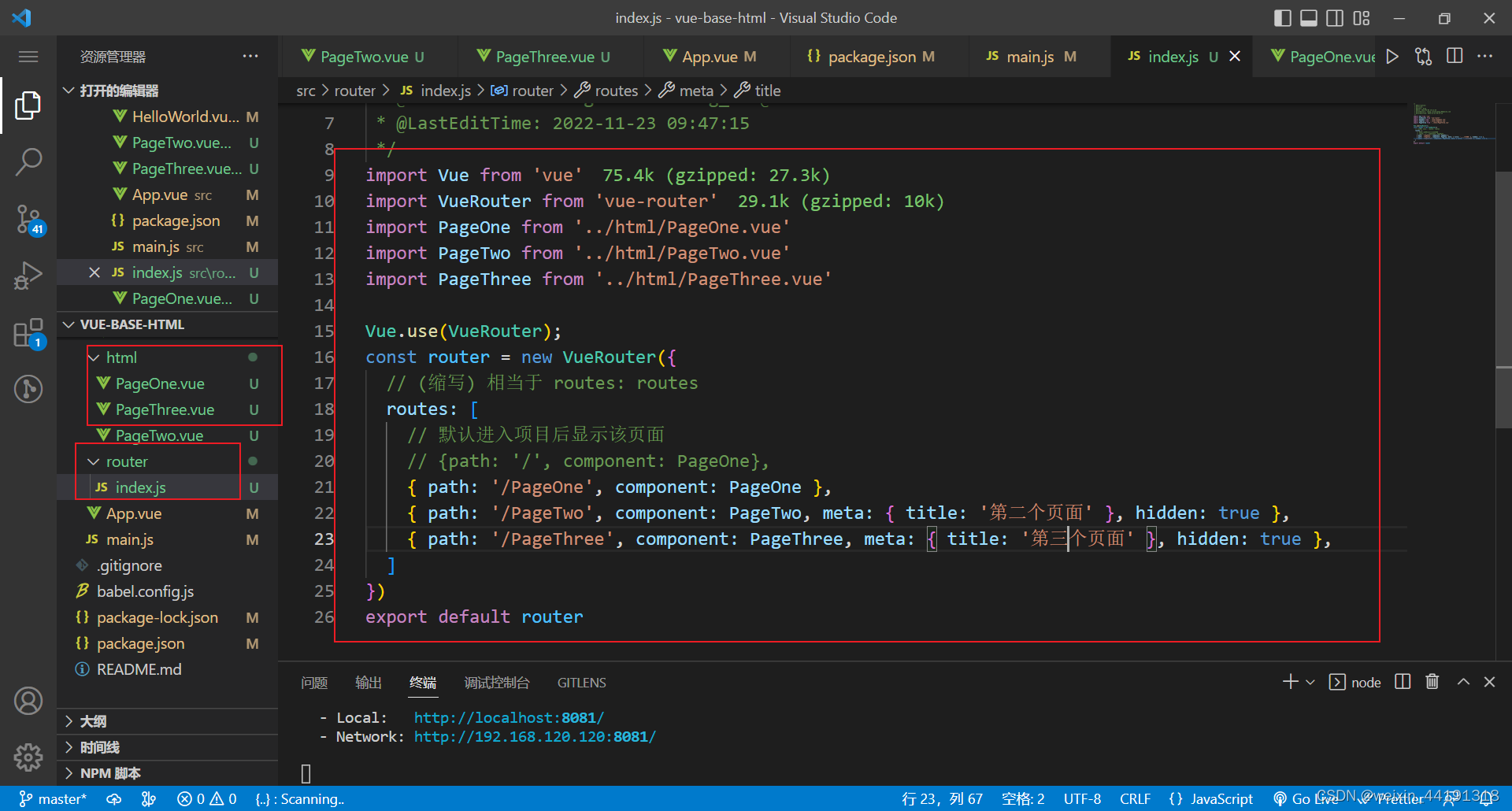Open the Extensions view in activity bar
Image resolution: width=1512 pixels, height=811 pixels.
pyautogui.click(x=30, y=333)
